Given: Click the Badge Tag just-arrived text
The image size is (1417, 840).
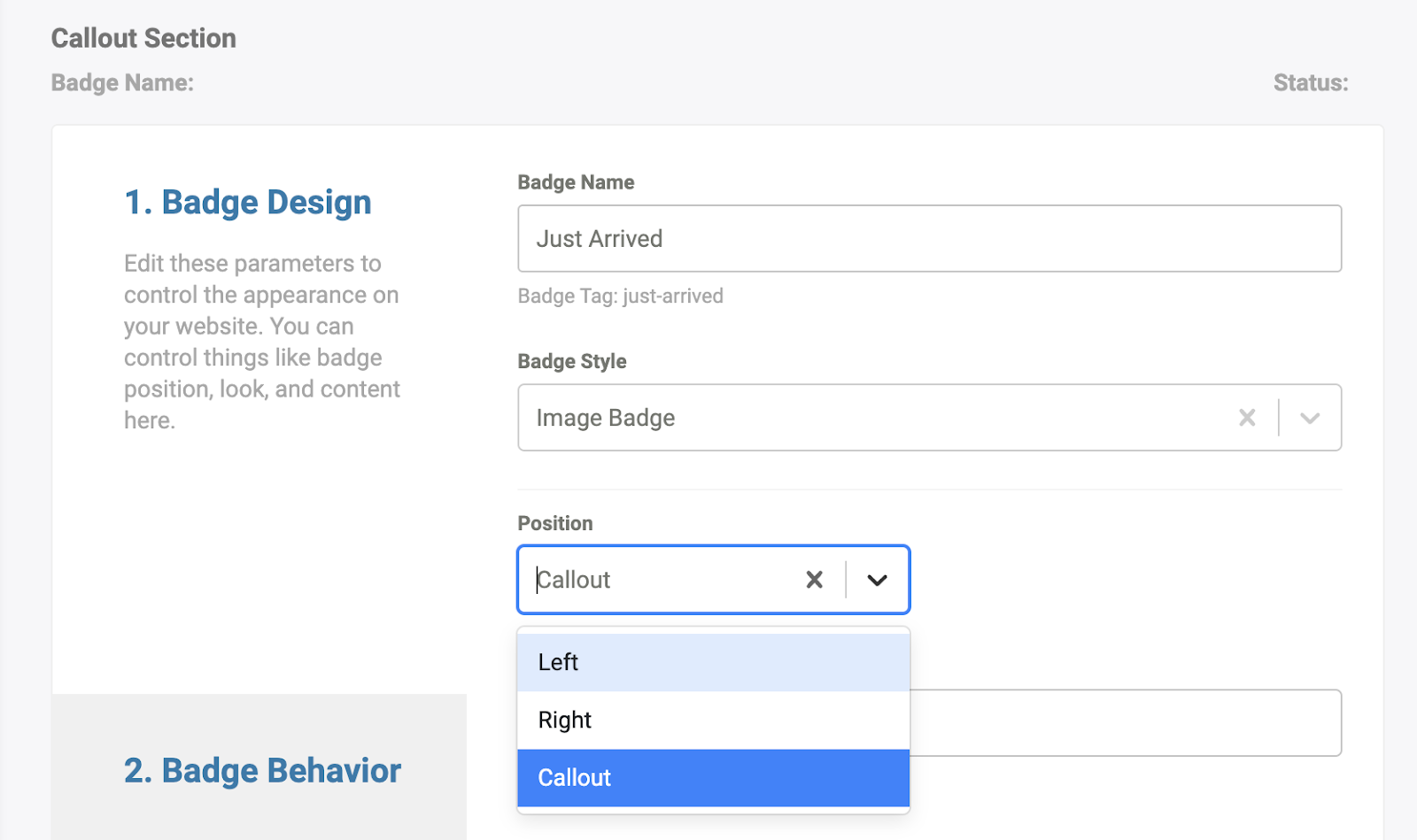Looking at the screenshot, I should pyautogui.click(x=620, y=296).
